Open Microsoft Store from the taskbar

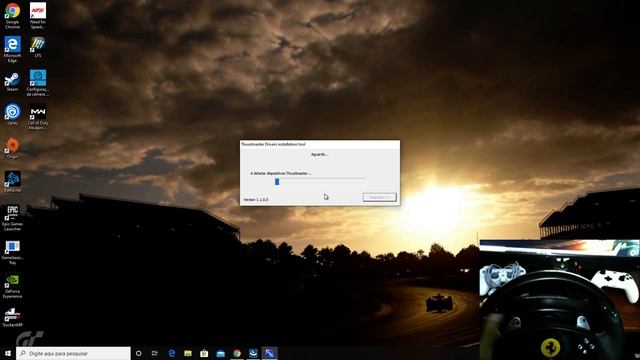point(204,353)
